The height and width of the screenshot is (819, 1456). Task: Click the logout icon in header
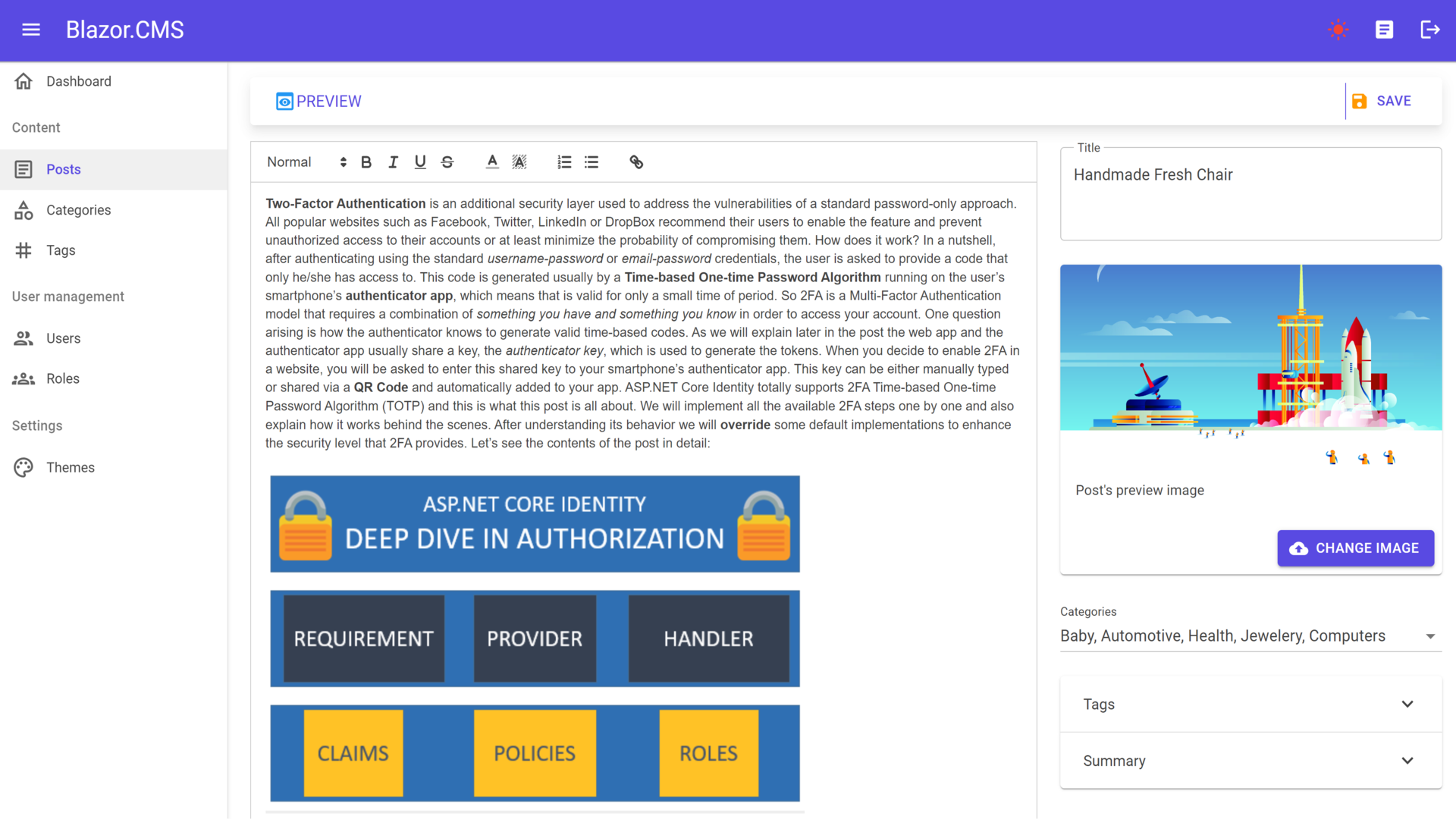(x=1429, y=30)
